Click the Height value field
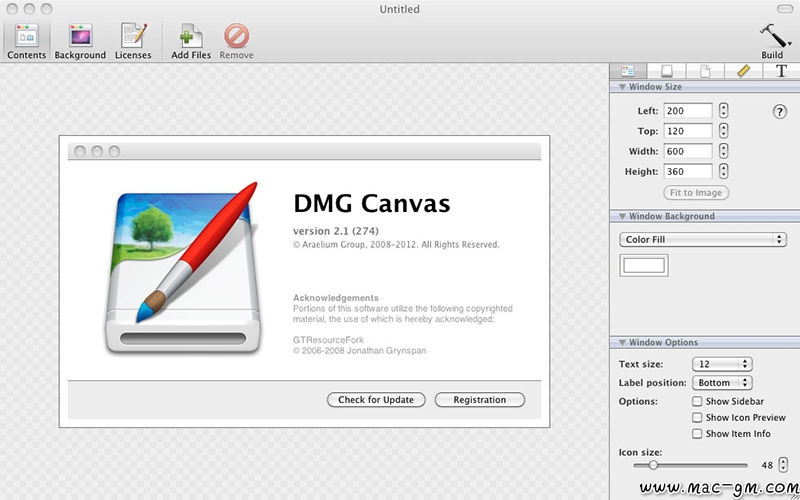The width and height of the screenshot is (800, 500). [x=688, y=171]
